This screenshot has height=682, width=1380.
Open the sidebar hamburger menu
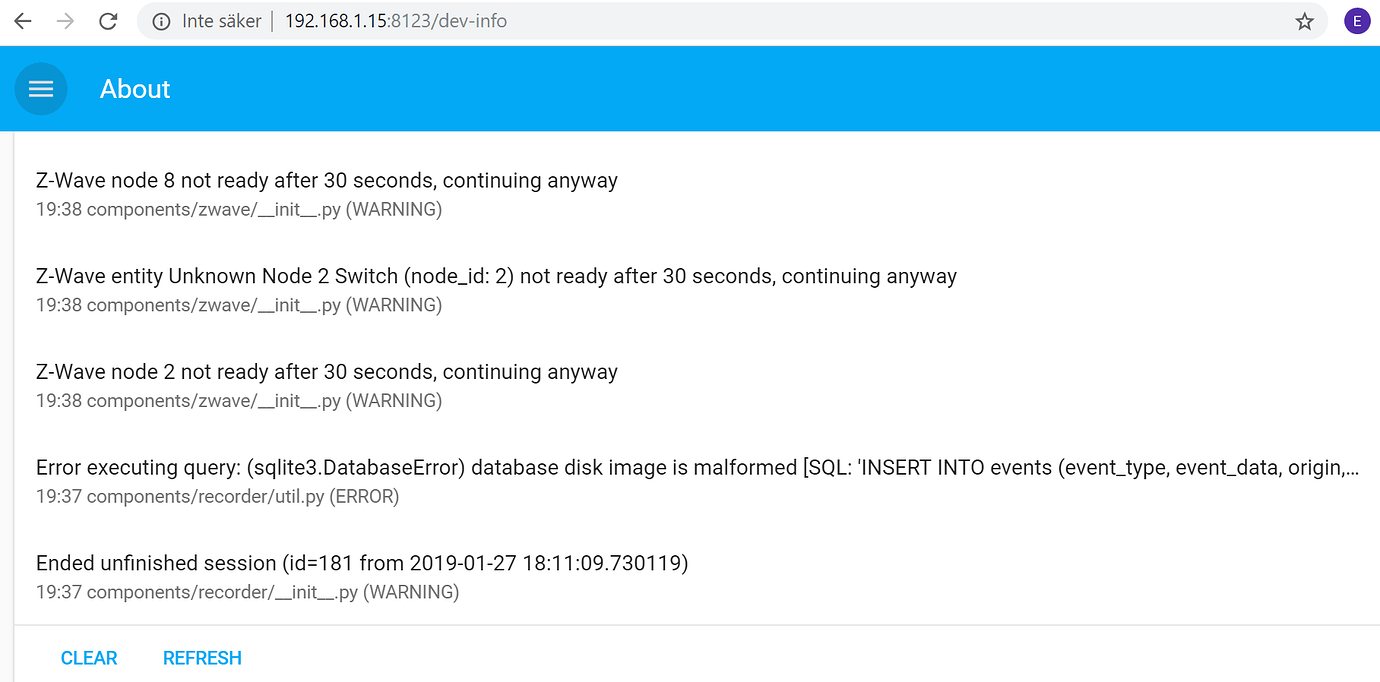(x=41, y=89)
